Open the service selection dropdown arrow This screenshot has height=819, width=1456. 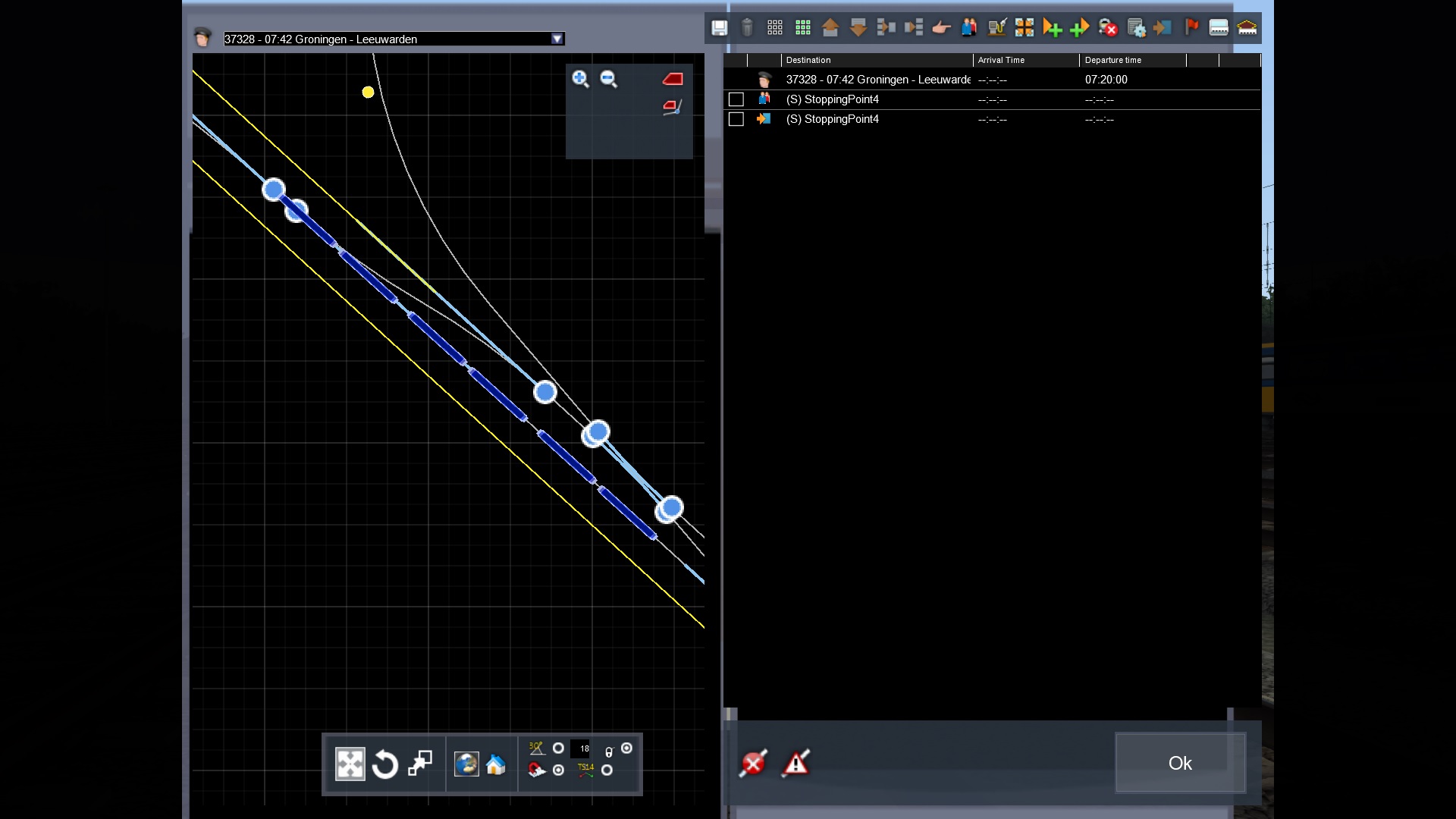[557, 39]
